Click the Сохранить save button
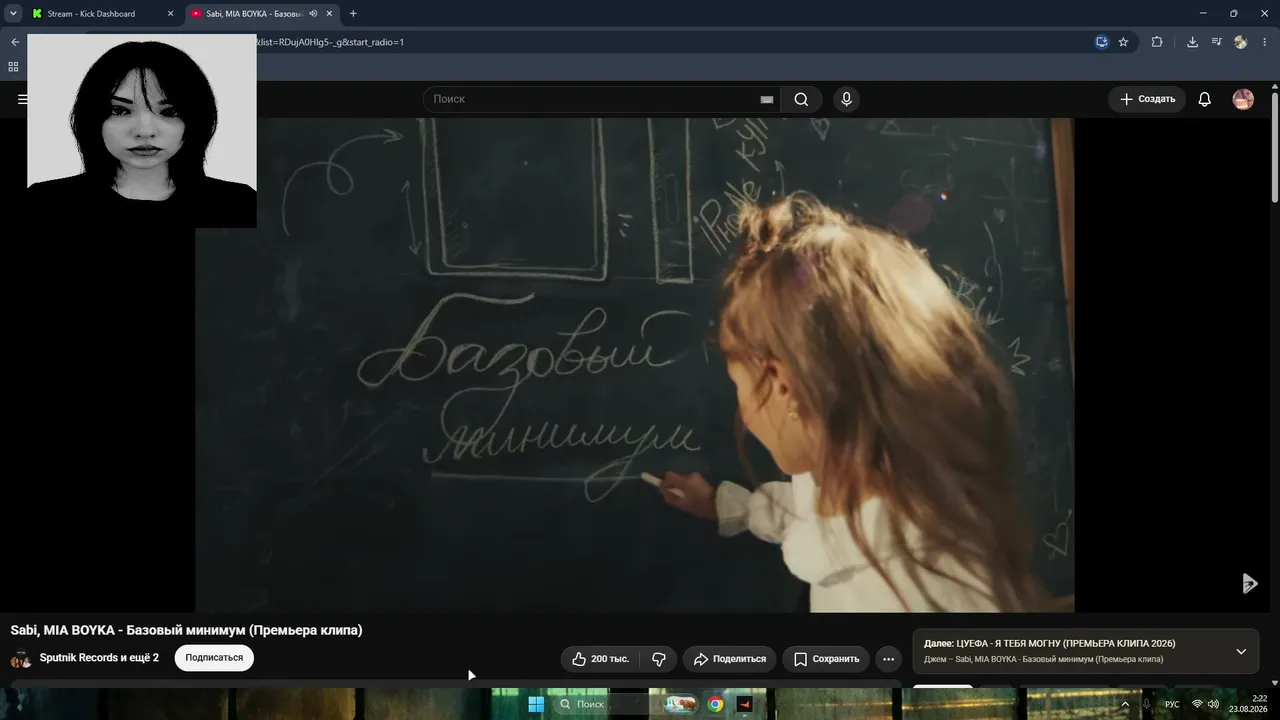Image resolution: width=1280 pixels, height=720 pixels. [826, 659]
